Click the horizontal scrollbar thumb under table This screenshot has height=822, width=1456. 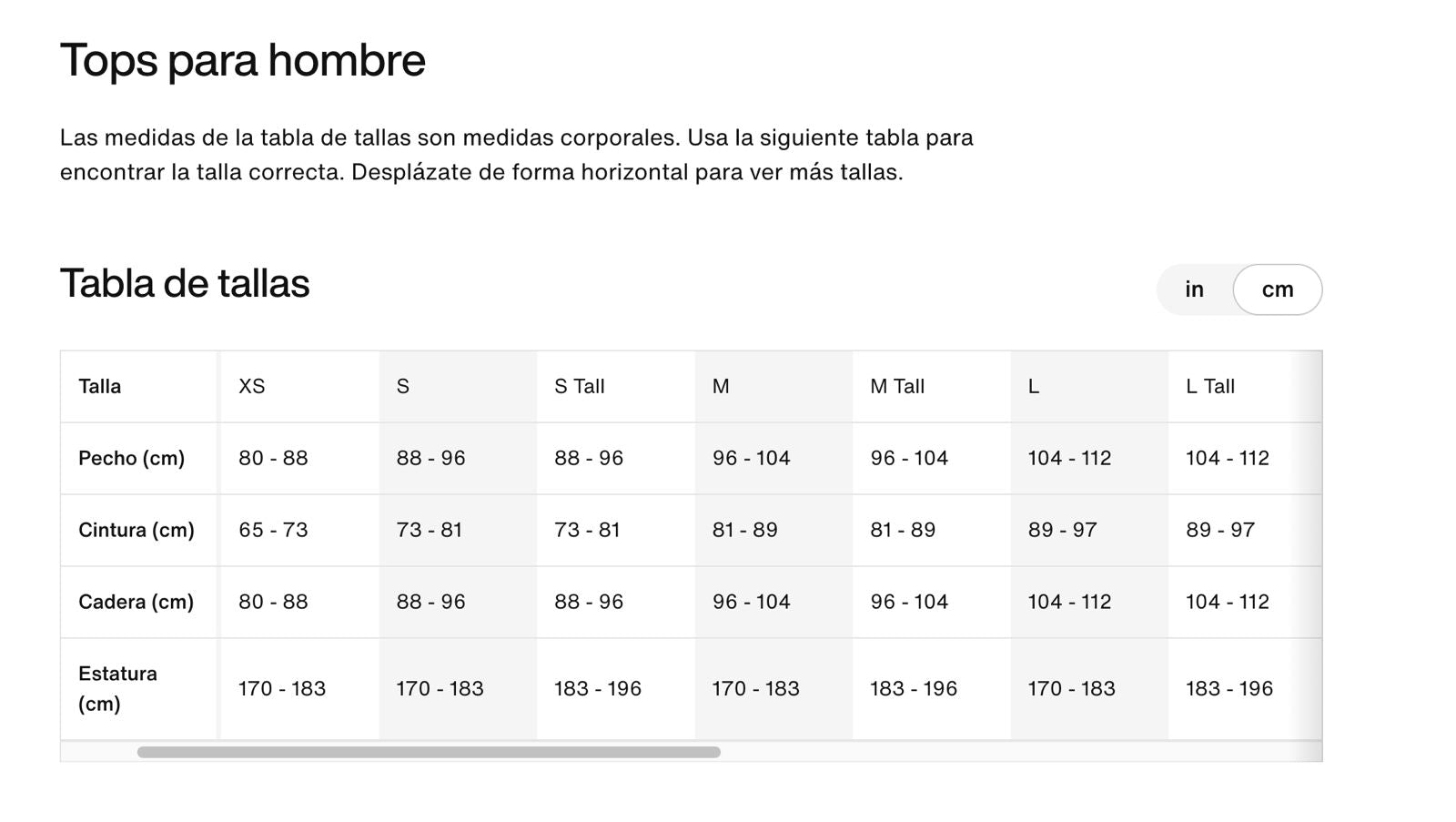(429, 752)
